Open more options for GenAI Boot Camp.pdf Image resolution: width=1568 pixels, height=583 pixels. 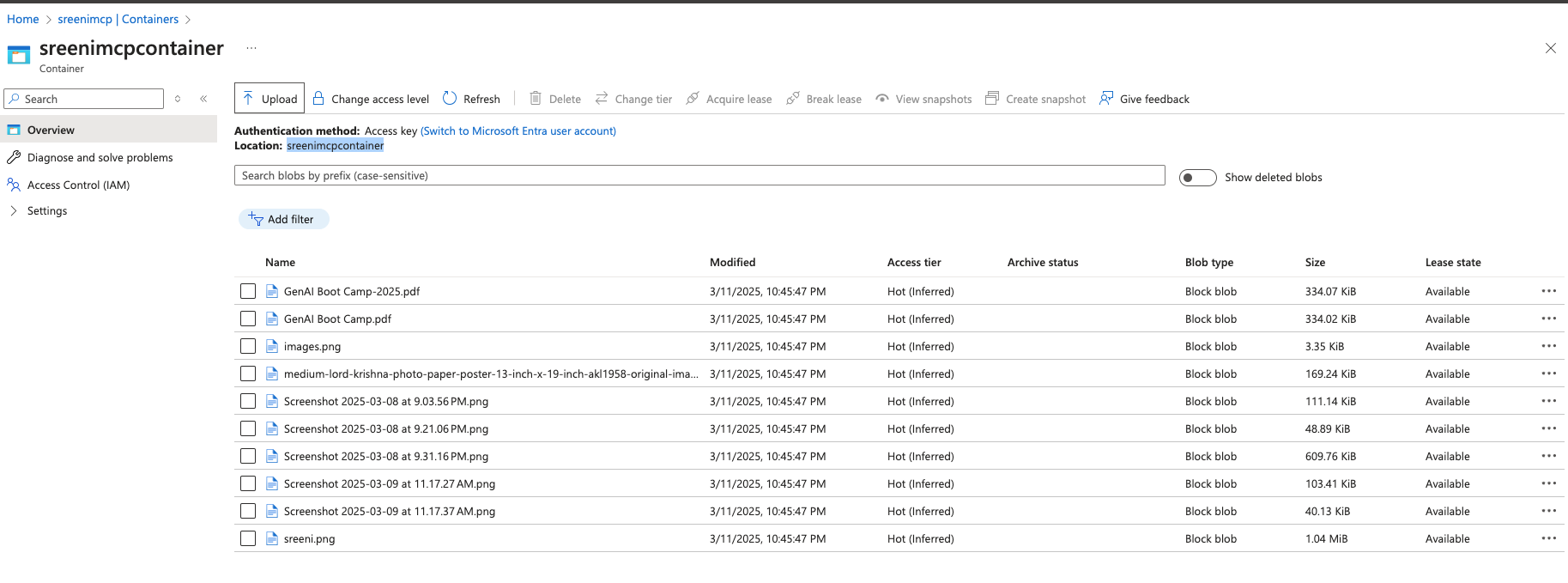point(1548,319)
